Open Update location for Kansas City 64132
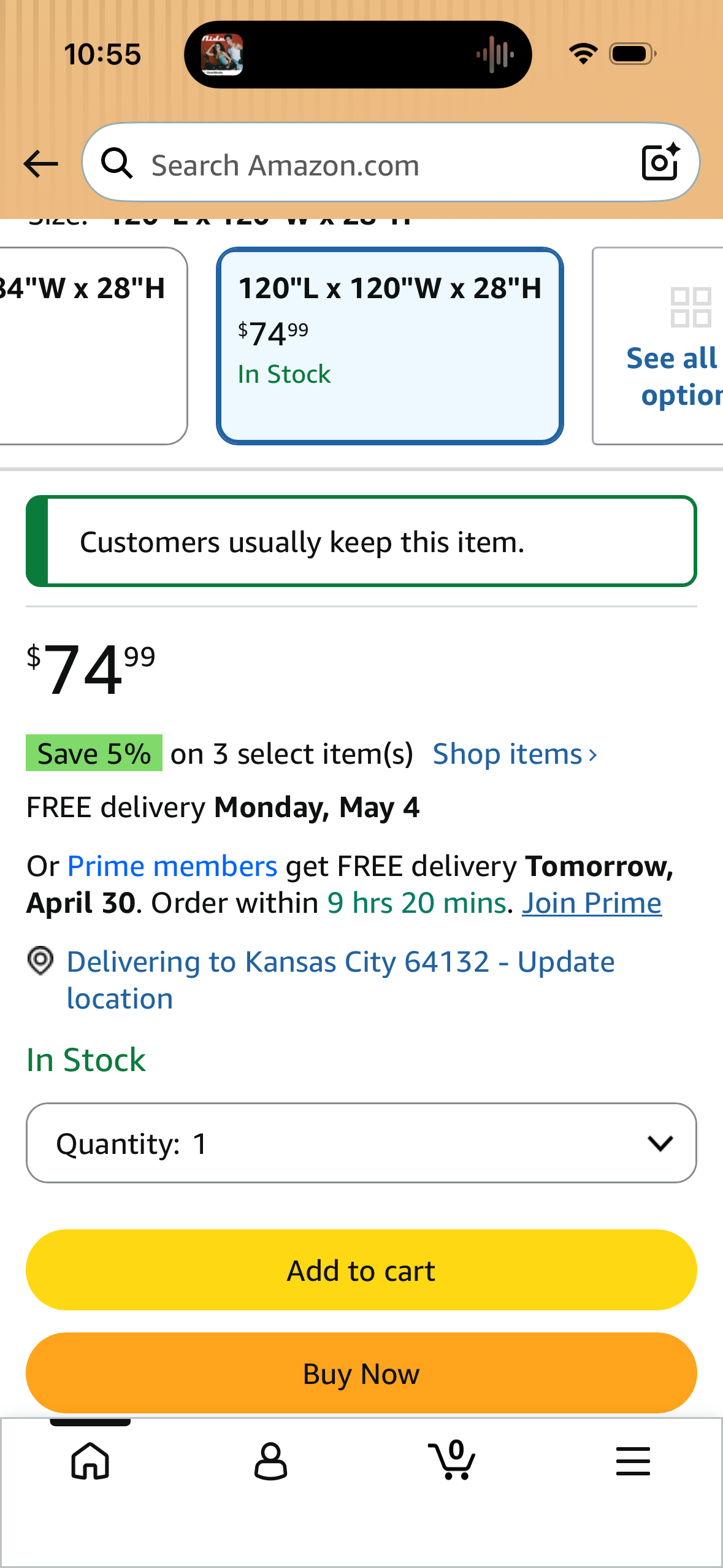This screenshot has height=1568, width=723. point(340,979)
